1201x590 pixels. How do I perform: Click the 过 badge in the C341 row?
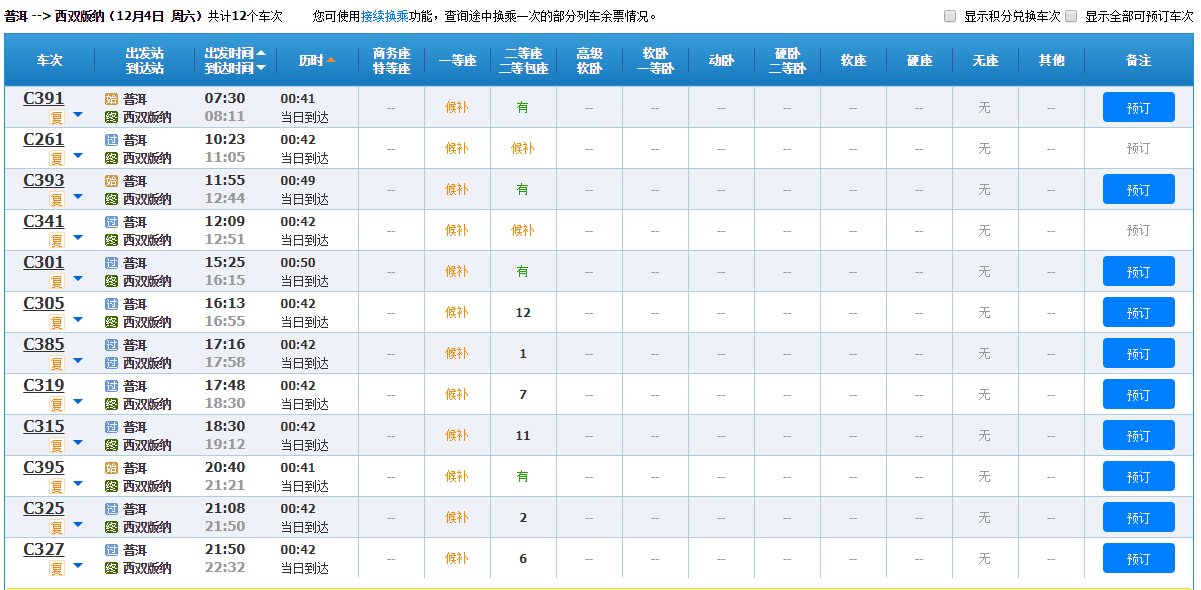click(x=110, y=221)
